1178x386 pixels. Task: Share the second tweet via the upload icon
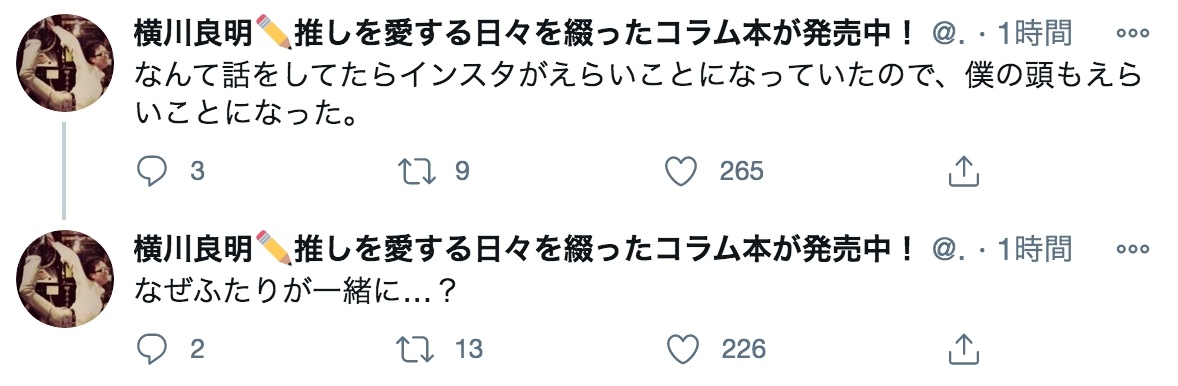point(964,349)
